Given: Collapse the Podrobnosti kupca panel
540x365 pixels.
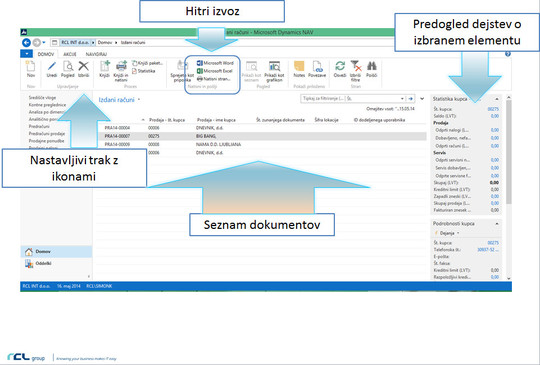Looking at the screenshot, I should click(x=497, y=224).
